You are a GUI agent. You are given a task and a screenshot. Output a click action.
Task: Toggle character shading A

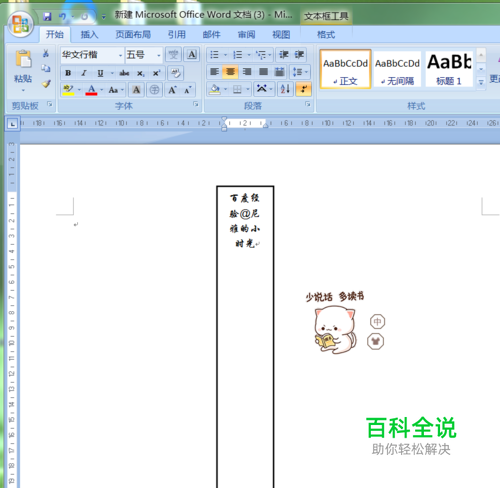click(136, 90)
